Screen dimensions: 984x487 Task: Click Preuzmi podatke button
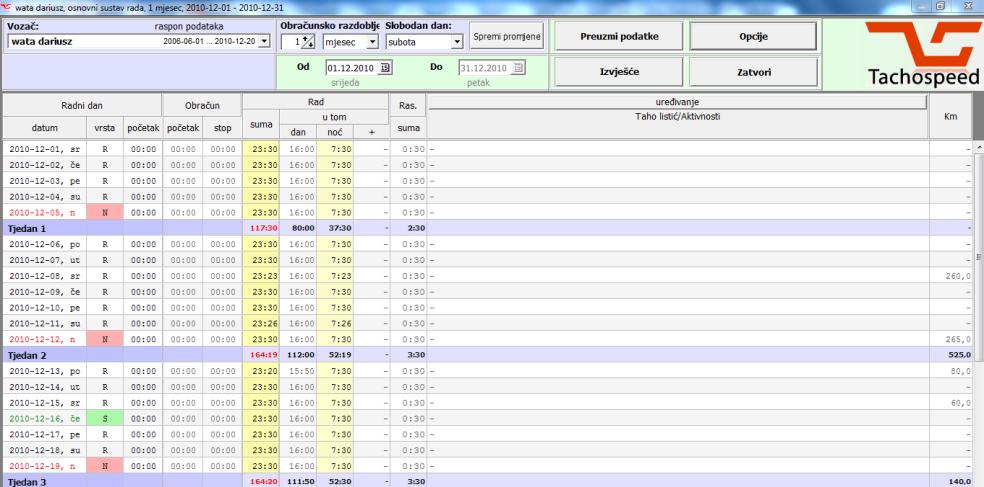point(619,36)
